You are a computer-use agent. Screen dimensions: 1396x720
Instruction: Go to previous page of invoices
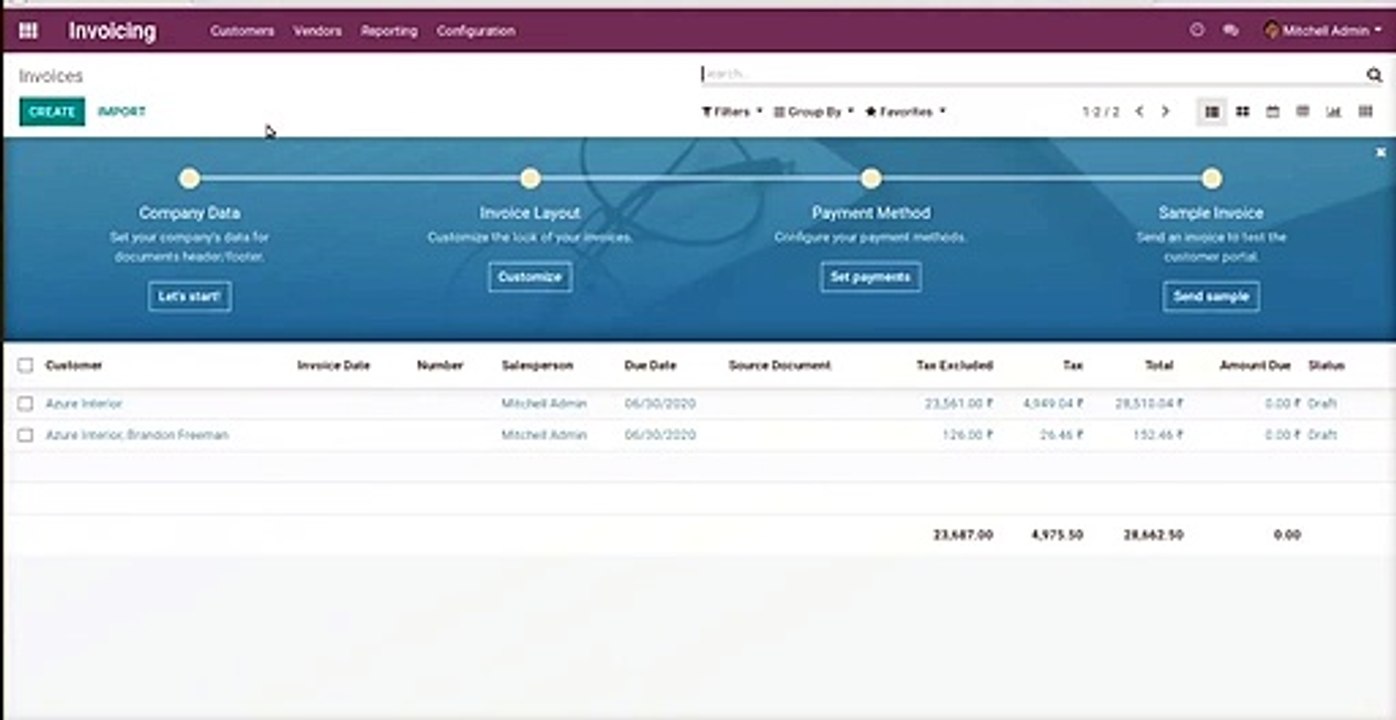click(1139, 112)
